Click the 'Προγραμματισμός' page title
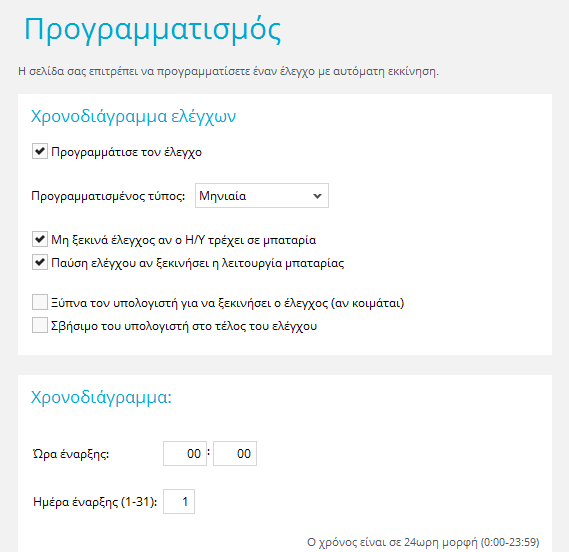Screen dimensions: 569x552 [x=152, y=30]
